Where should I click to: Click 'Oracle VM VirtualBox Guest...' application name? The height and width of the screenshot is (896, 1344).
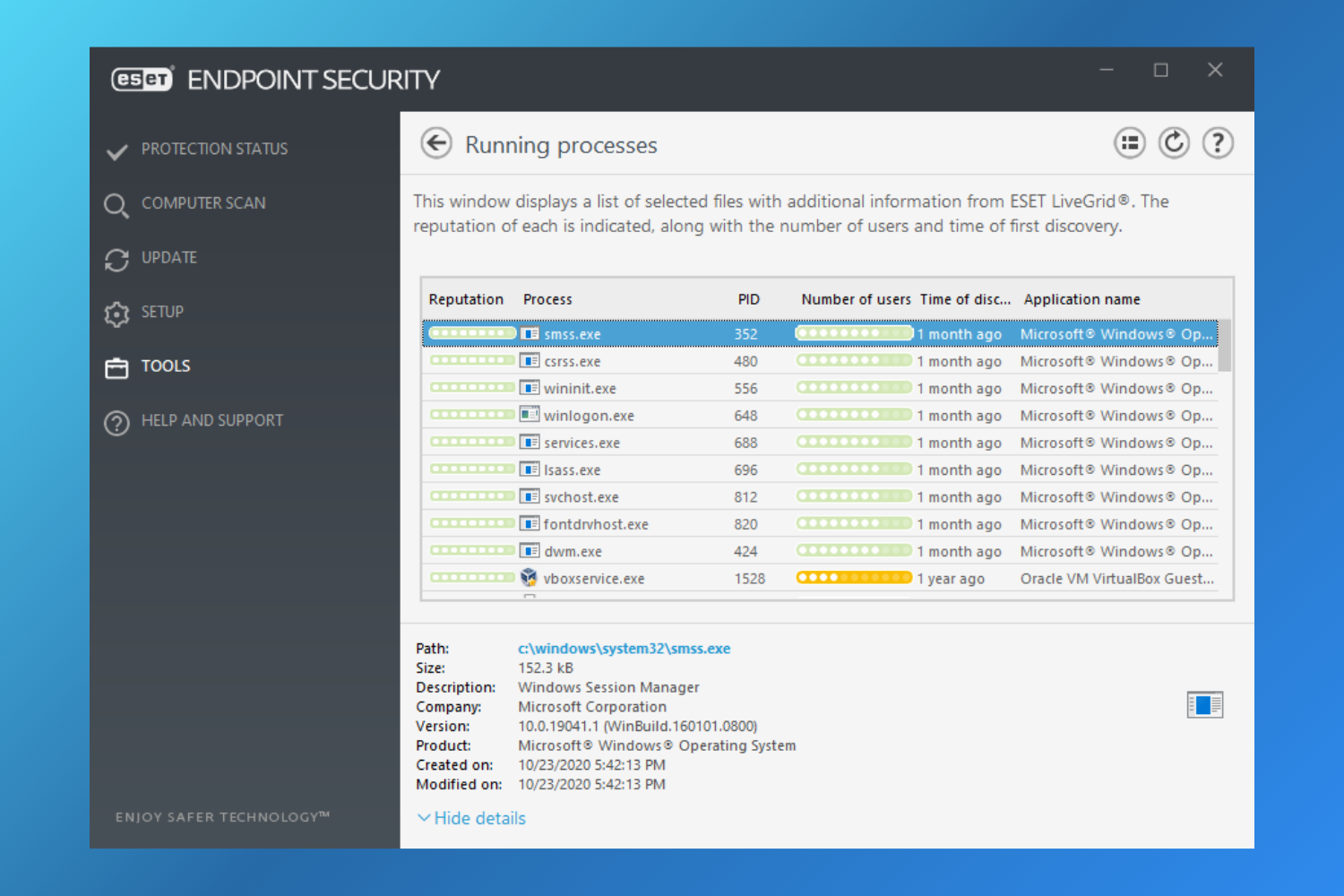pos(1117,579)
